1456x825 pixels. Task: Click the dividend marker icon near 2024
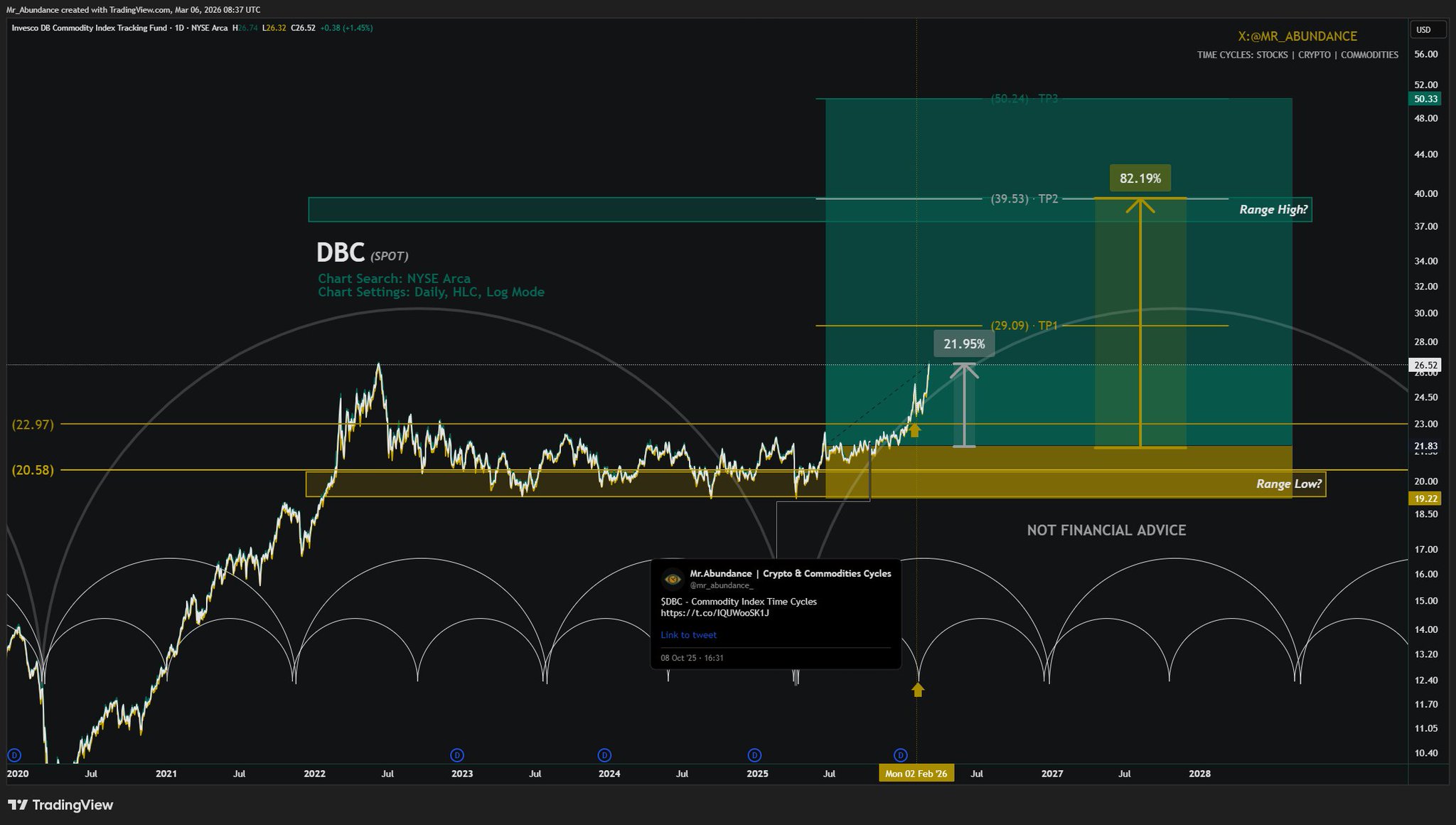point(604,755)
